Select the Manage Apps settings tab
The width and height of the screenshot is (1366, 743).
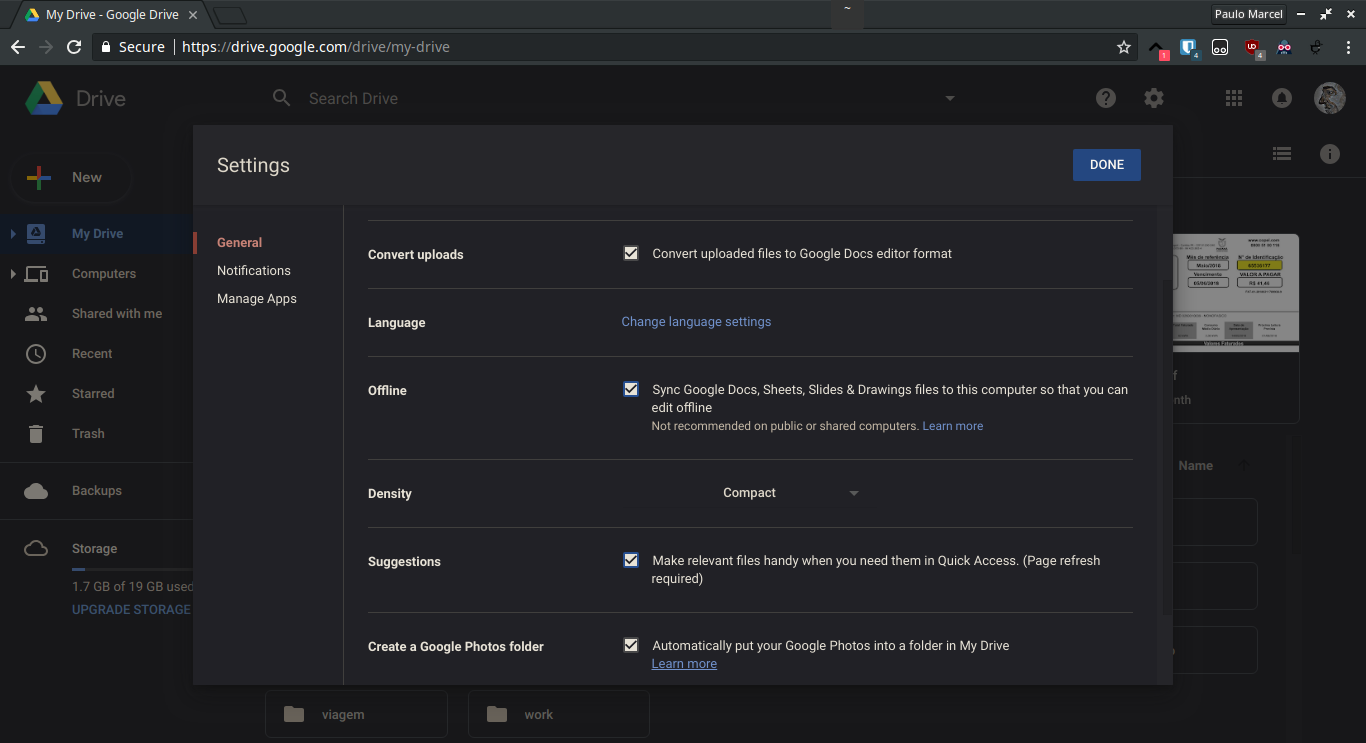point(257,298)
